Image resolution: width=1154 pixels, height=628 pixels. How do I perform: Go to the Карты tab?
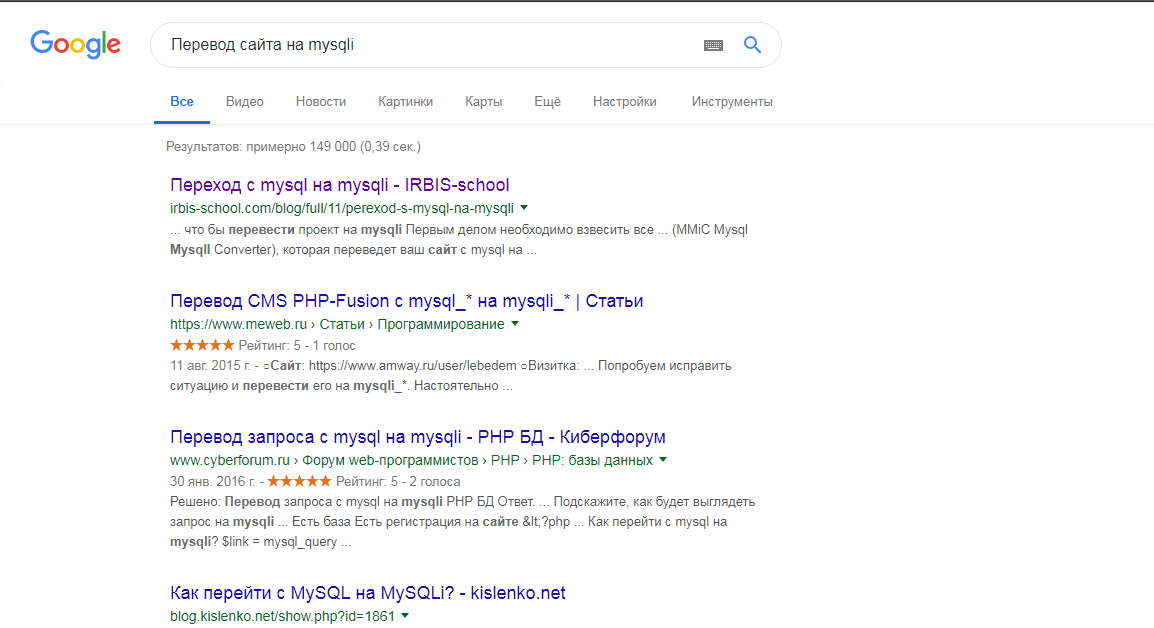[484, 102]
